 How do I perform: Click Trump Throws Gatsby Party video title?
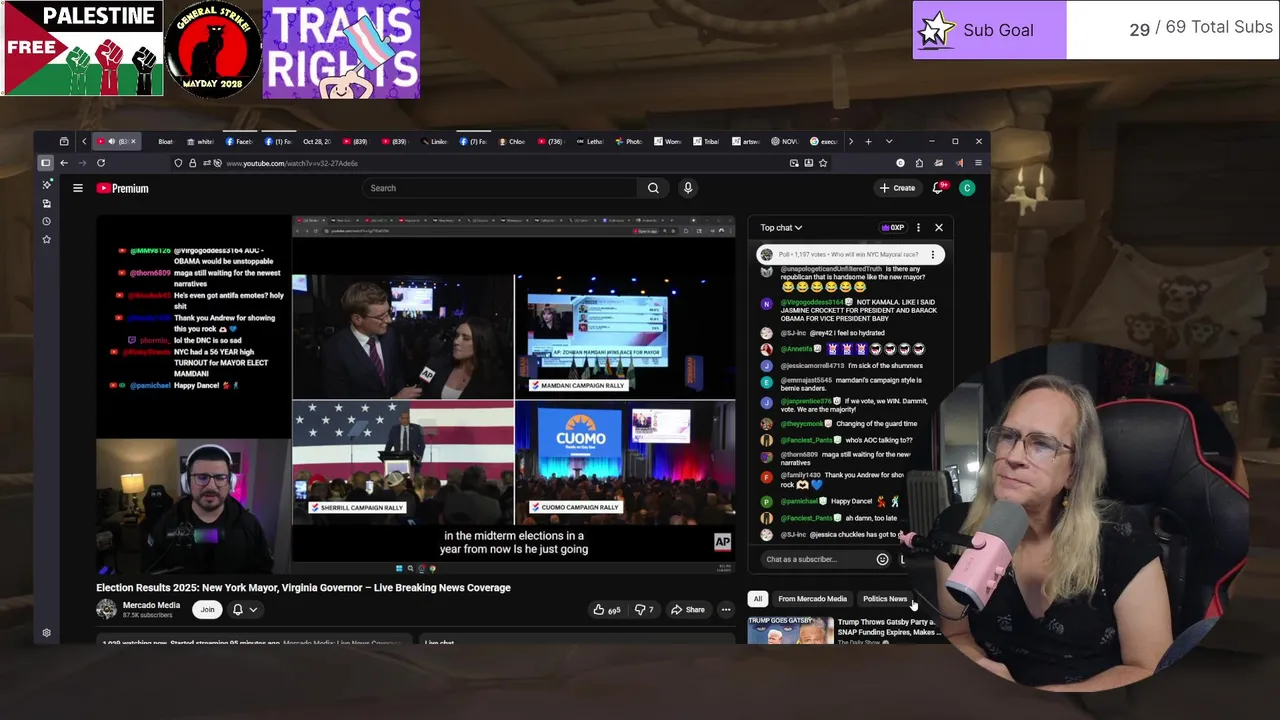click(888, 627)
